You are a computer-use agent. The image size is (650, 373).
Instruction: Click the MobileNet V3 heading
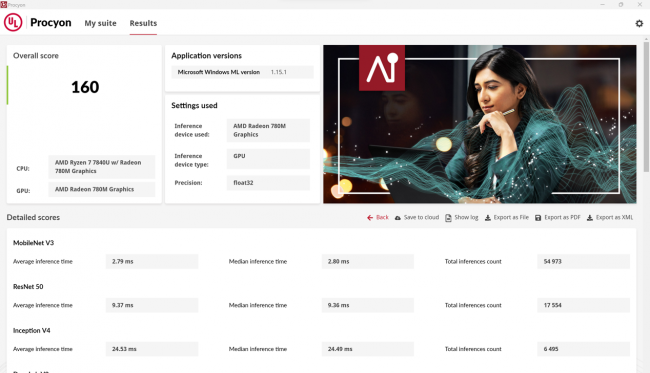coord(33,243)
